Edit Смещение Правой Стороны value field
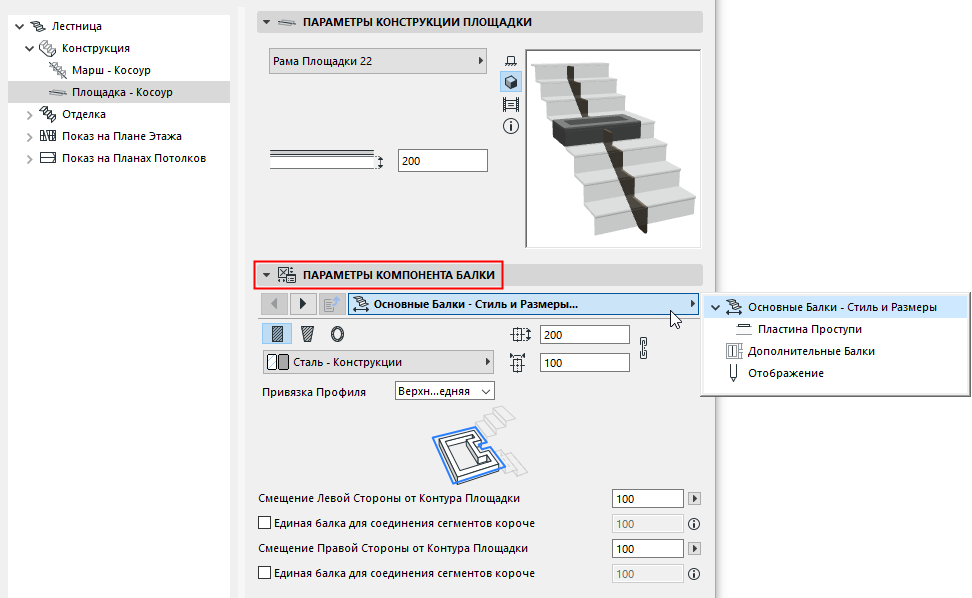Viewport: 972px width, 598px height. [648, 548]
